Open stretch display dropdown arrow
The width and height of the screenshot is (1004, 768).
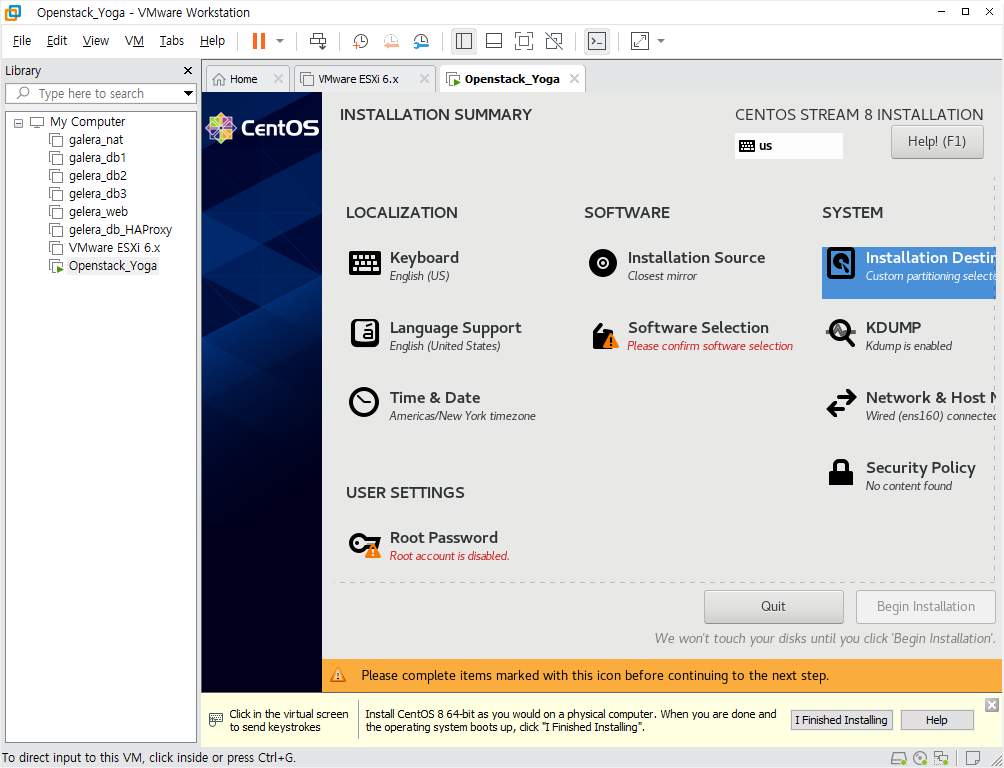point(661,41)
